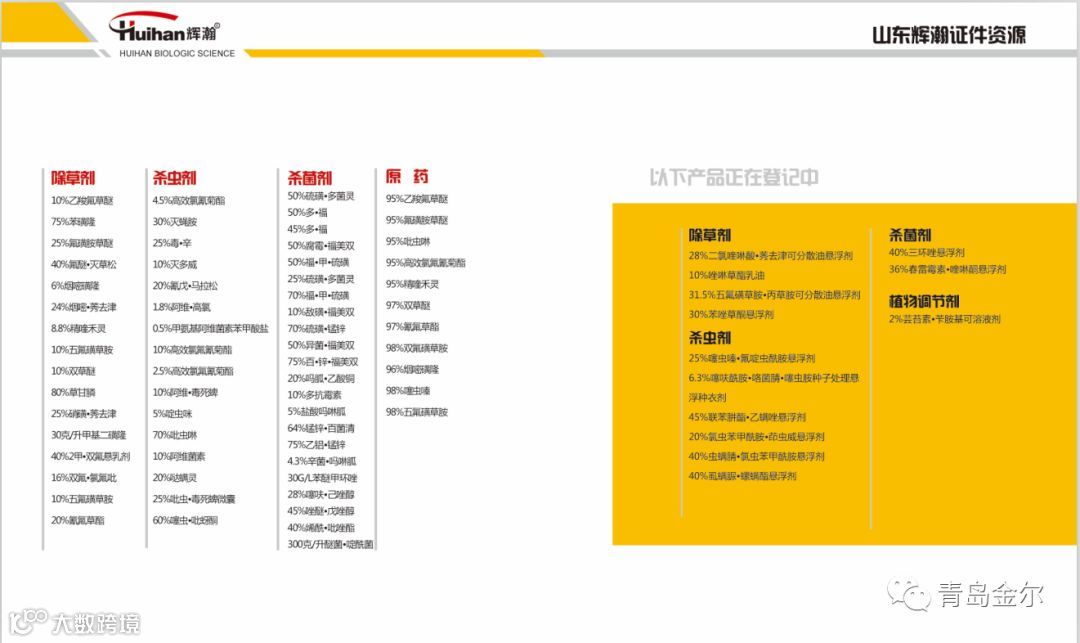Click the HUIHAN BIOLOGIC SCIENCE caption
The image size is (1080, 643).
pos(177,53)
